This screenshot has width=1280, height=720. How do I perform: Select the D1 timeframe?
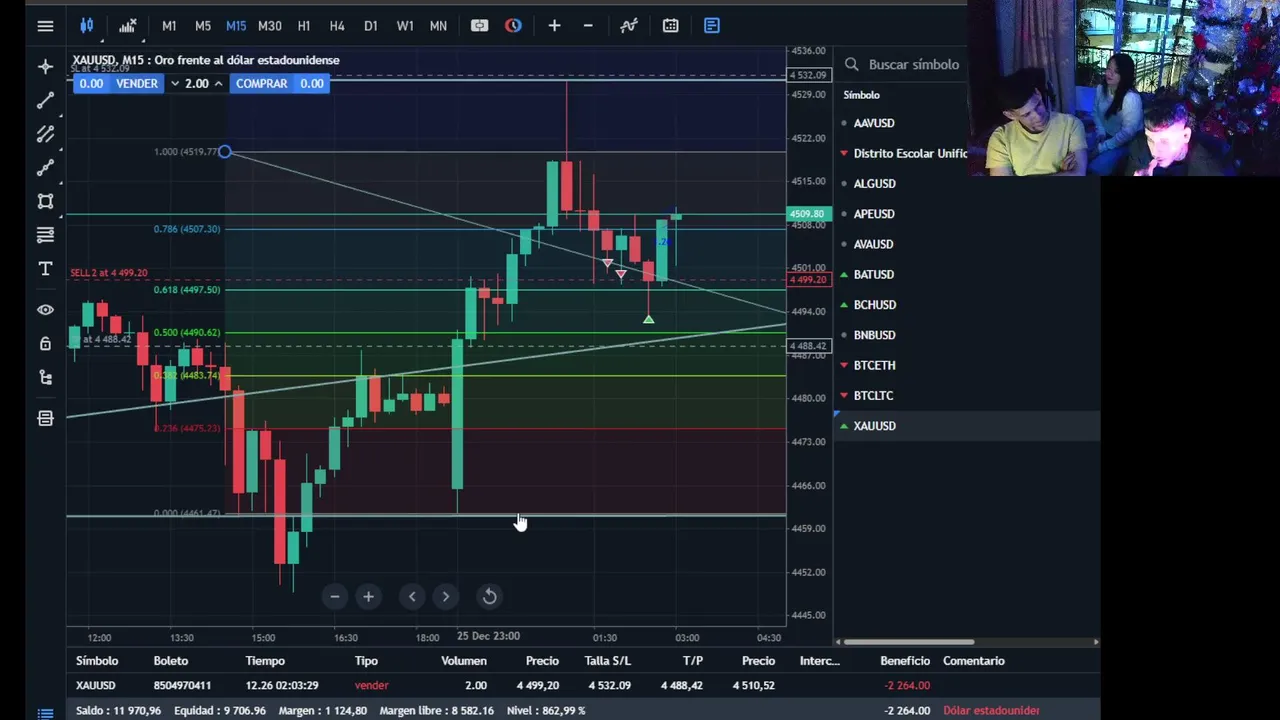[371, 26]
